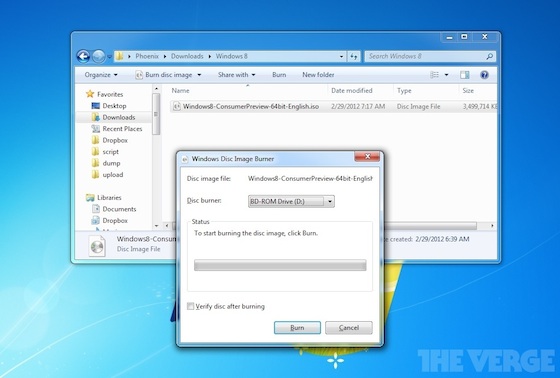The height and width of the screenshot is (378, 560).
Task: Click in the Search Windows 8 field
Action: tap(425, 56)
